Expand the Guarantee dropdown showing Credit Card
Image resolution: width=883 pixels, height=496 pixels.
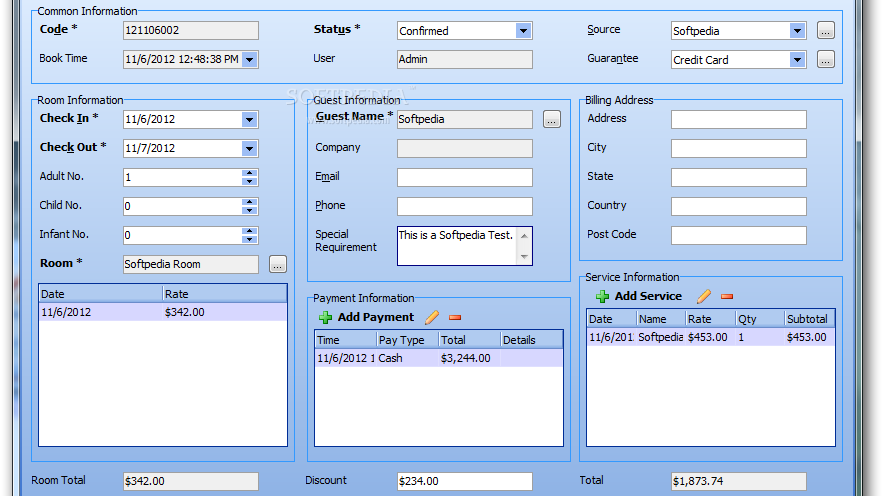[x=797, y=60]
